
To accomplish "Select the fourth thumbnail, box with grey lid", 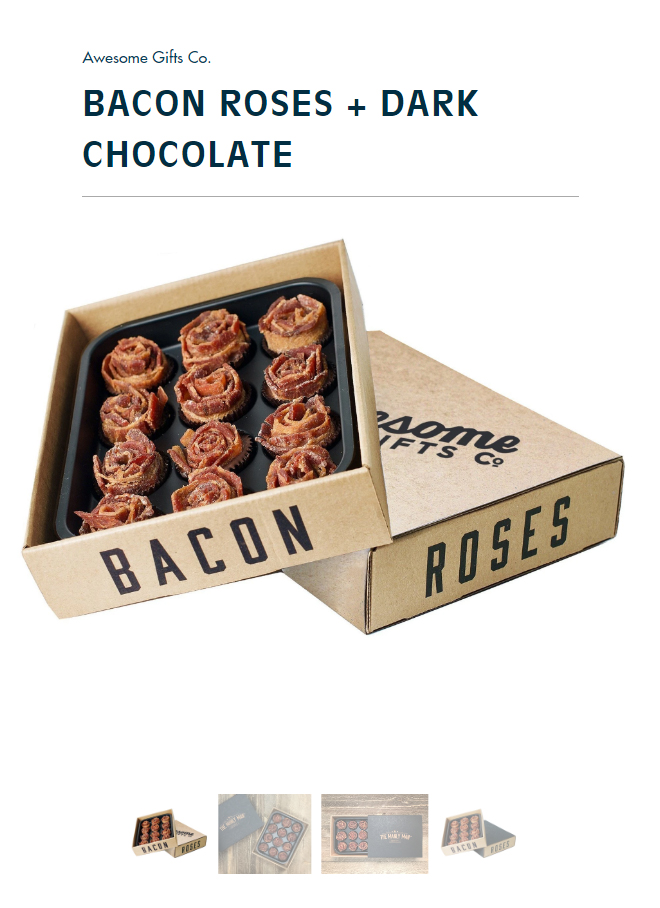I will pos(478,833).
